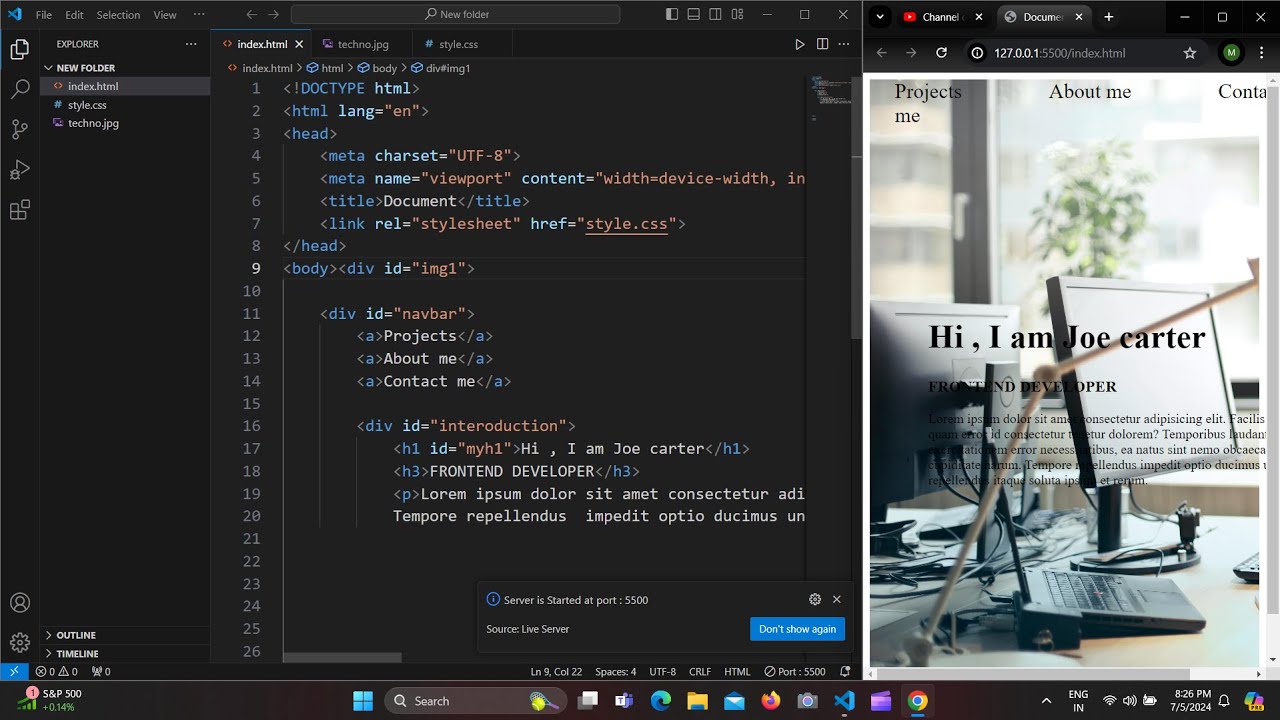Open Microsoft Edge from taskbar
The width and height of the screenshot is (1280, 720).
(x=661, y=701)
